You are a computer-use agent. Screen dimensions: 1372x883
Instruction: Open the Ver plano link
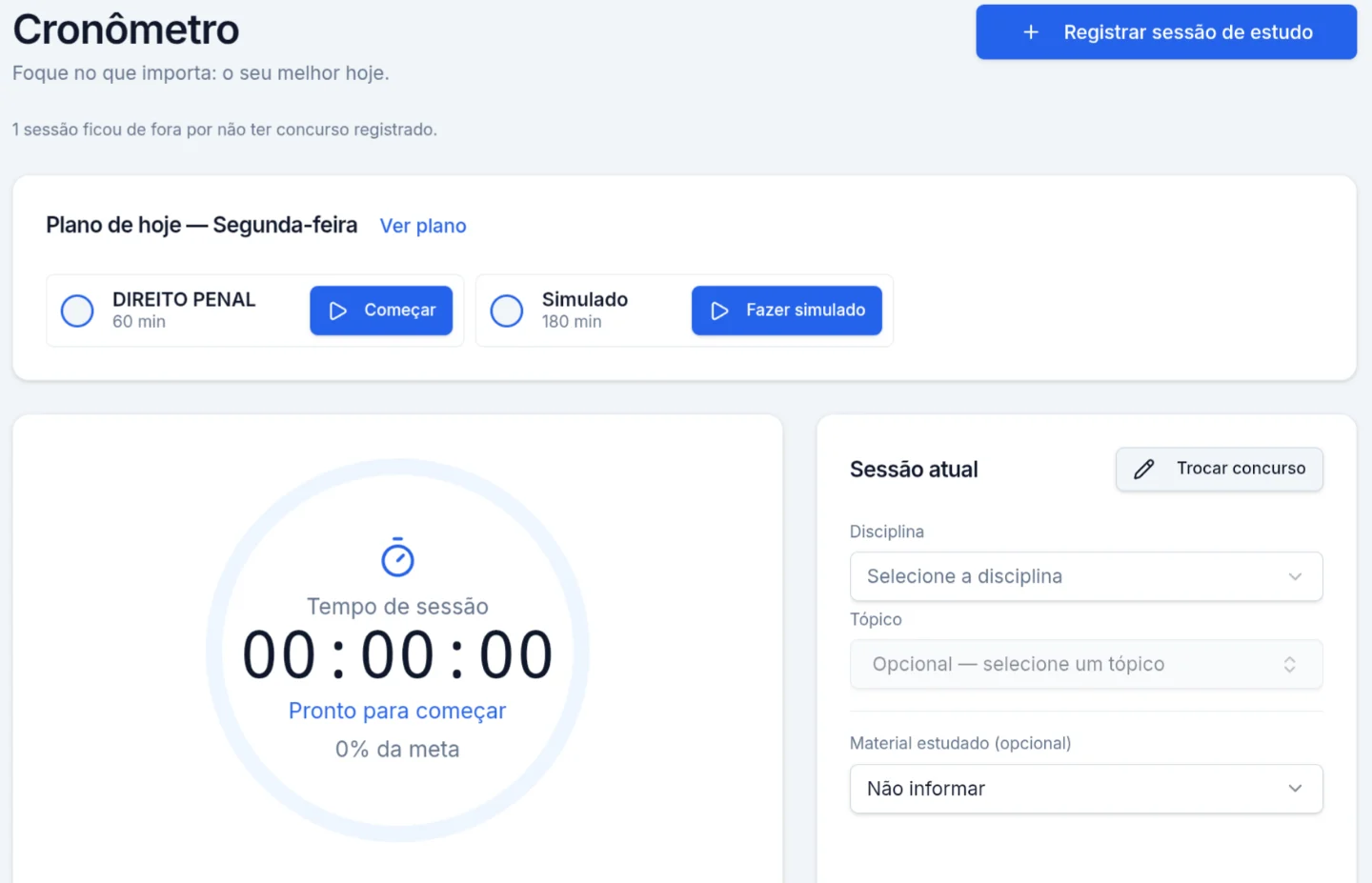pyautogui.click(x=423, y=226)
